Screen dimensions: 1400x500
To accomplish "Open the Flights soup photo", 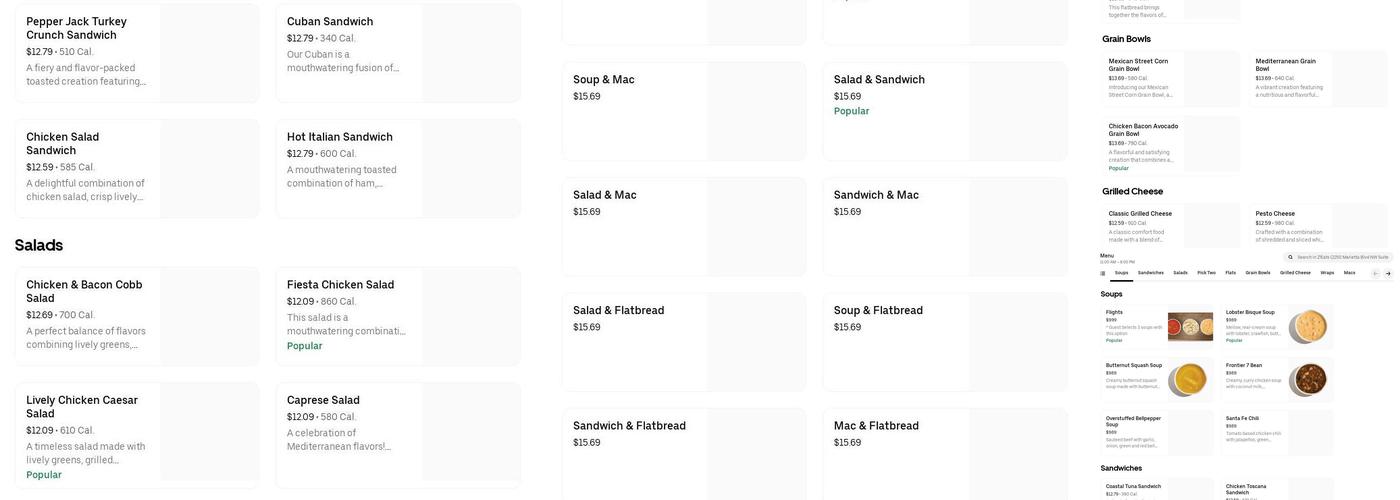I will coord(1190,327).
